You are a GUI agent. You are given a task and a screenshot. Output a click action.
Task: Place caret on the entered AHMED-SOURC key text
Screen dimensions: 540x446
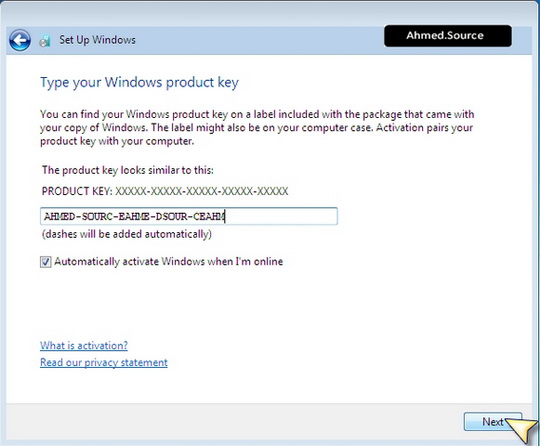(134, 216)
